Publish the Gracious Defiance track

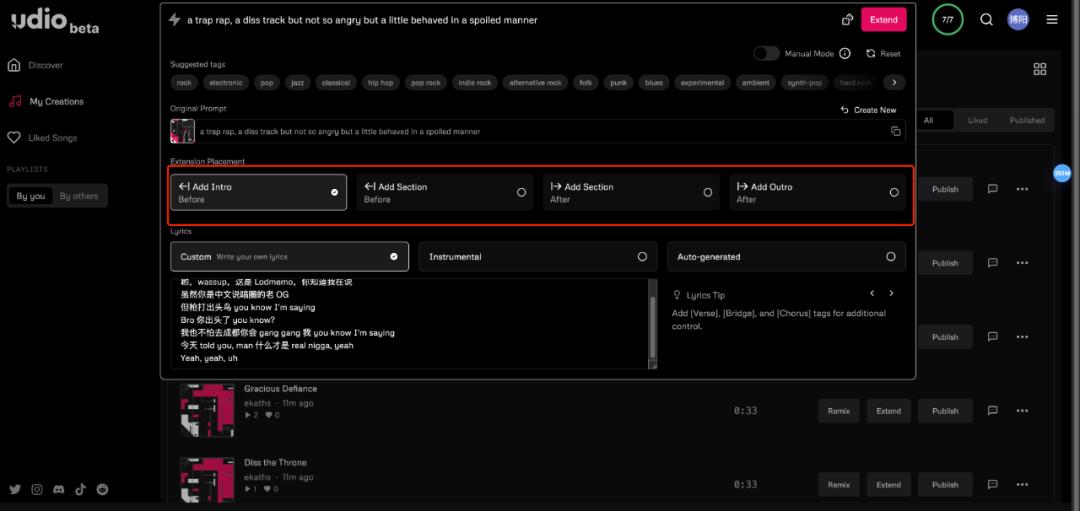pyautogui.click(x=945, y=410)
